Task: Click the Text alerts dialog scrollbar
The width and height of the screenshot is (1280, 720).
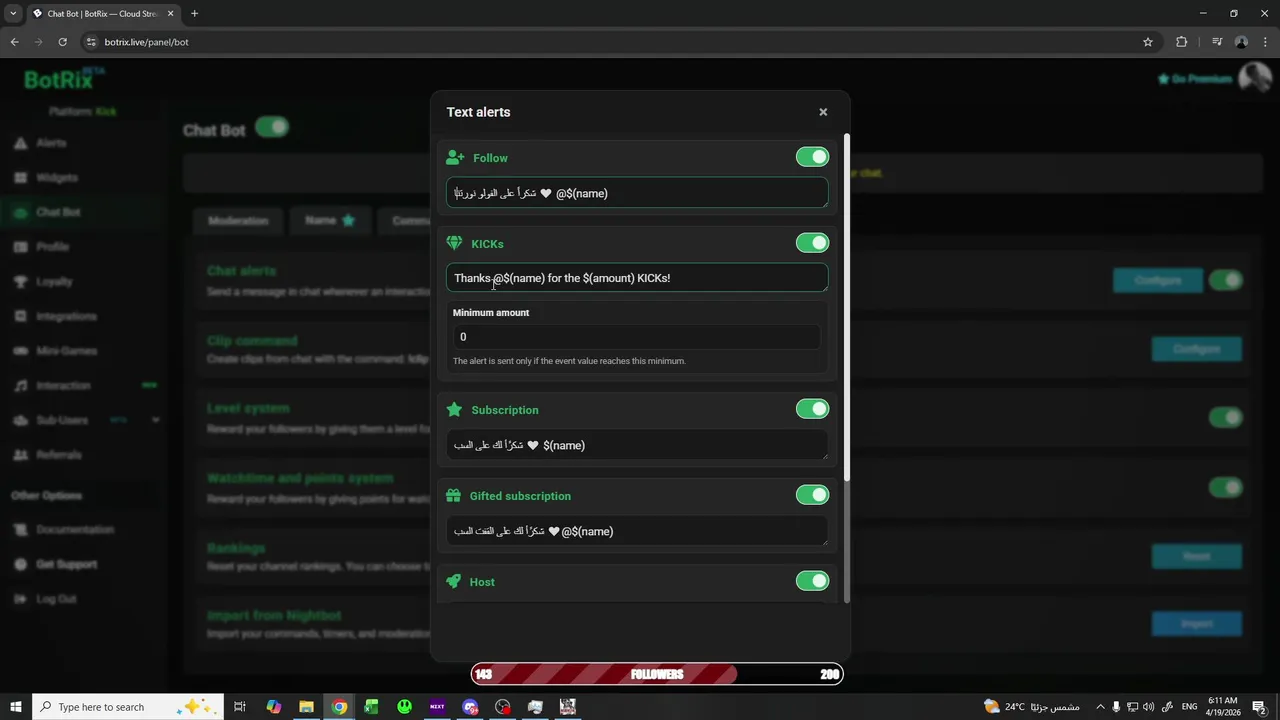Action: pyautogui.click(x=847, y=306)
